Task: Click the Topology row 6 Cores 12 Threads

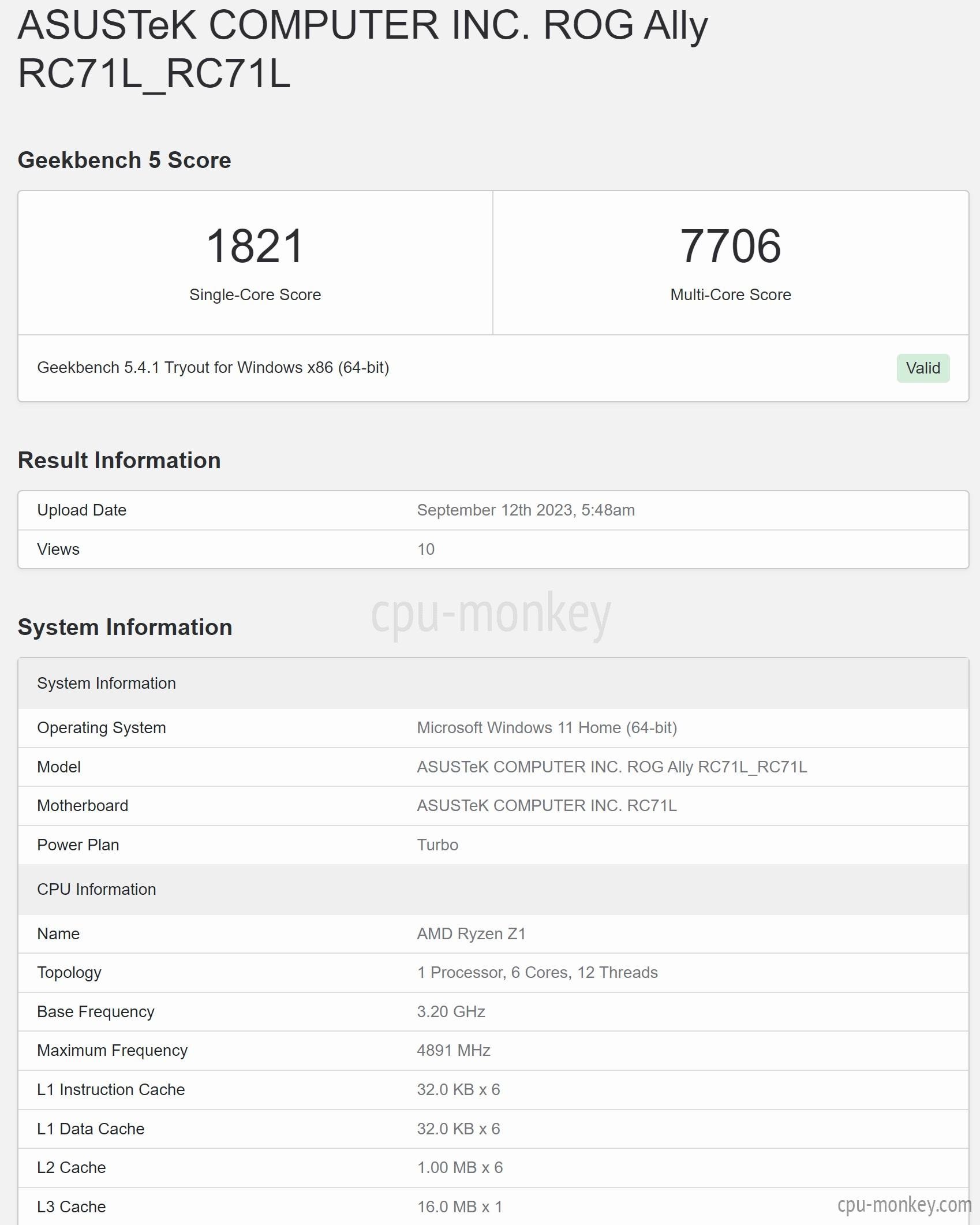Action: click(x=493, y=972)
